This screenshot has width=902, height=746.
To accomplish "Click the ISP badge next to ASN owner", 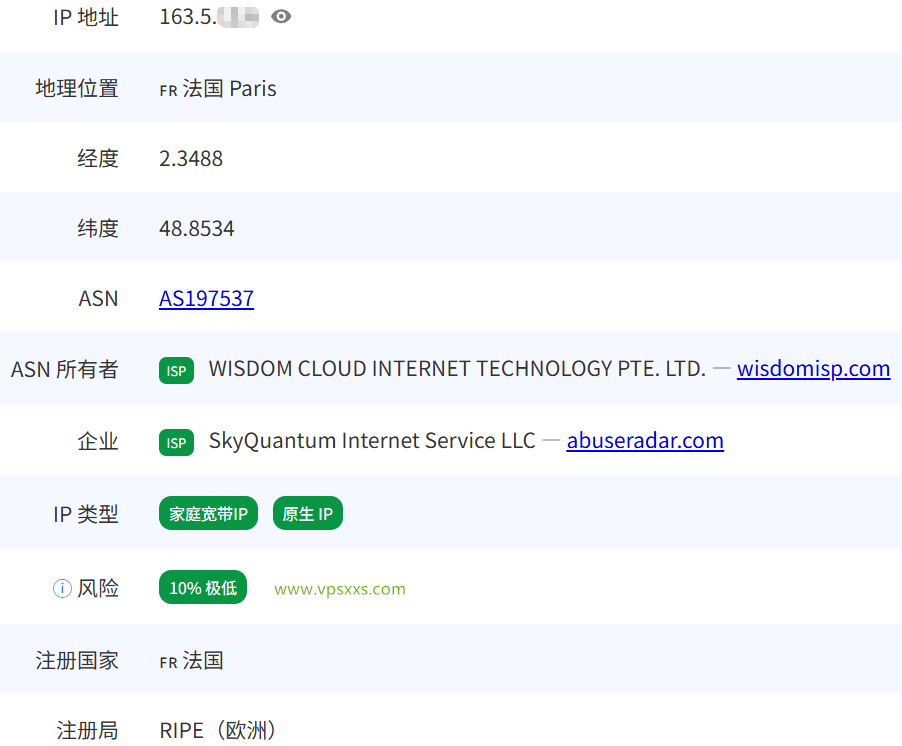I will pyautogui.click(x=176, y=370).
